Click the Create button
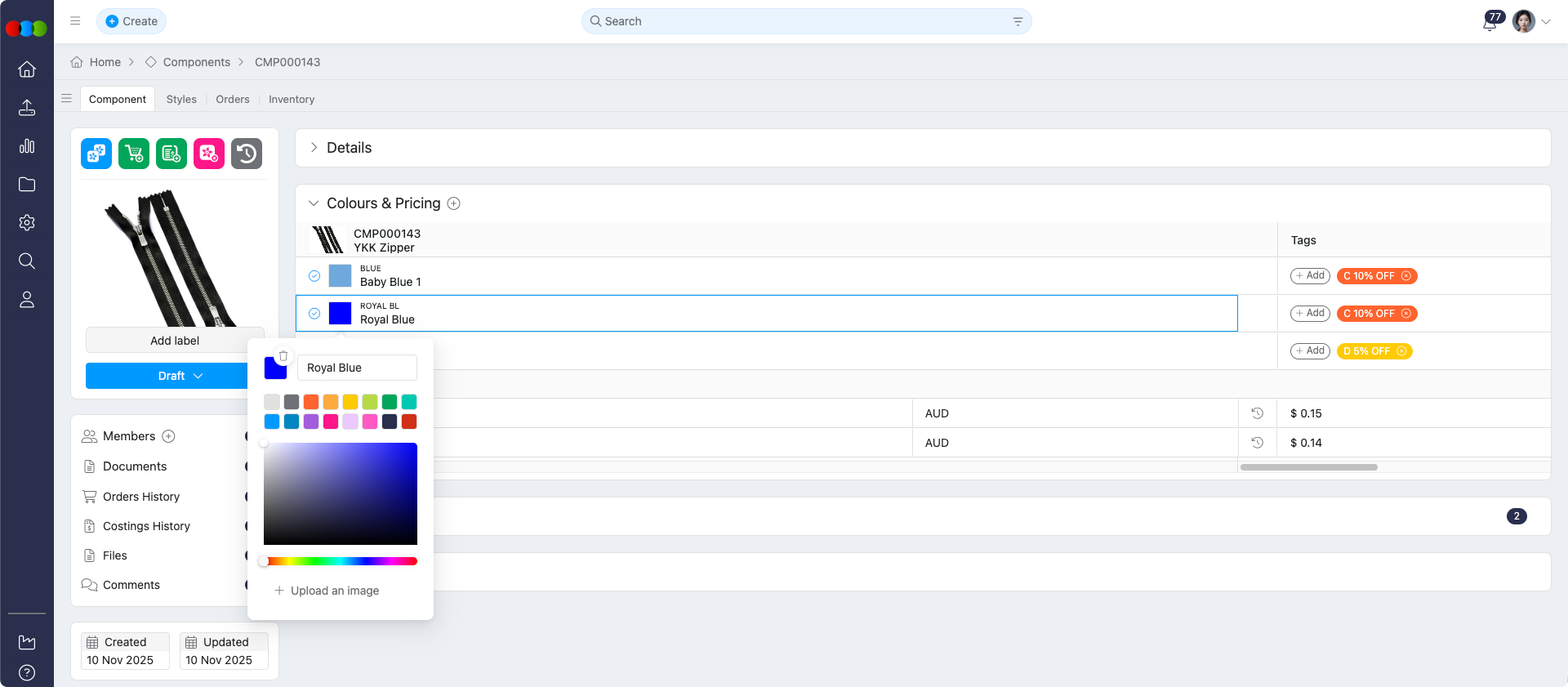 coord(131,21)
